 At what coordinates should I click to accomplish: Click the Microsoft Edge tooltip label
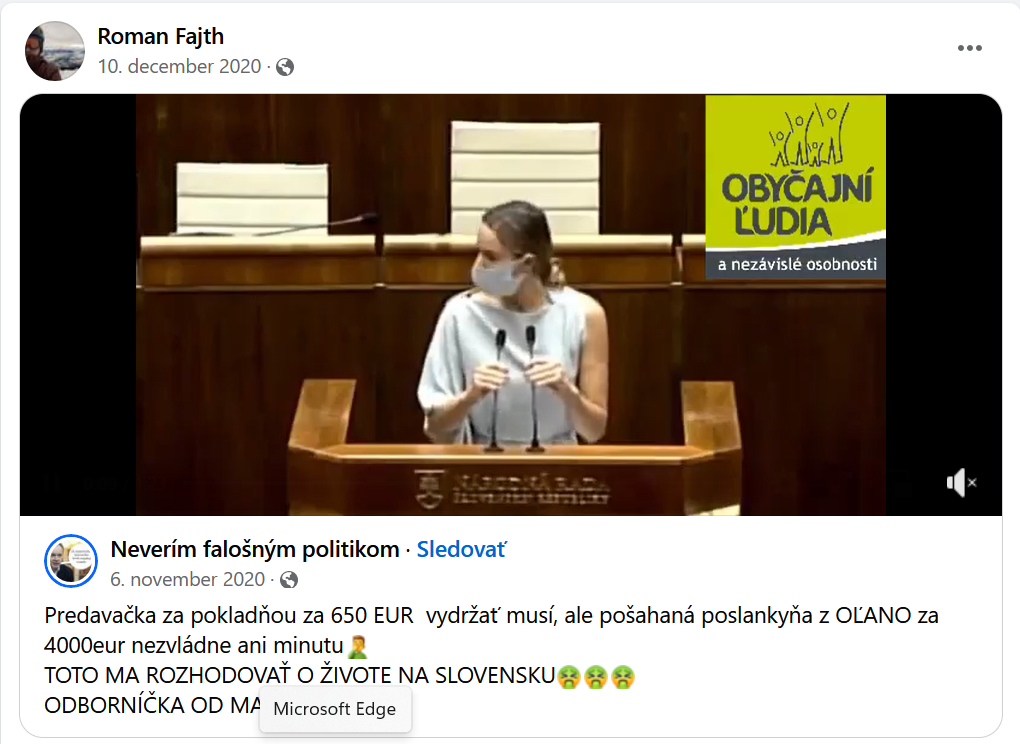[334, 709]
